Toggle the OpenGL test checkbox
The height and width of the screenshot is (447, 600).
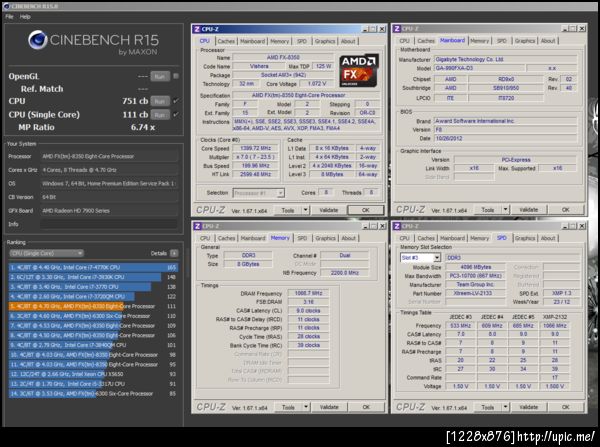click(x=176, y=76)
